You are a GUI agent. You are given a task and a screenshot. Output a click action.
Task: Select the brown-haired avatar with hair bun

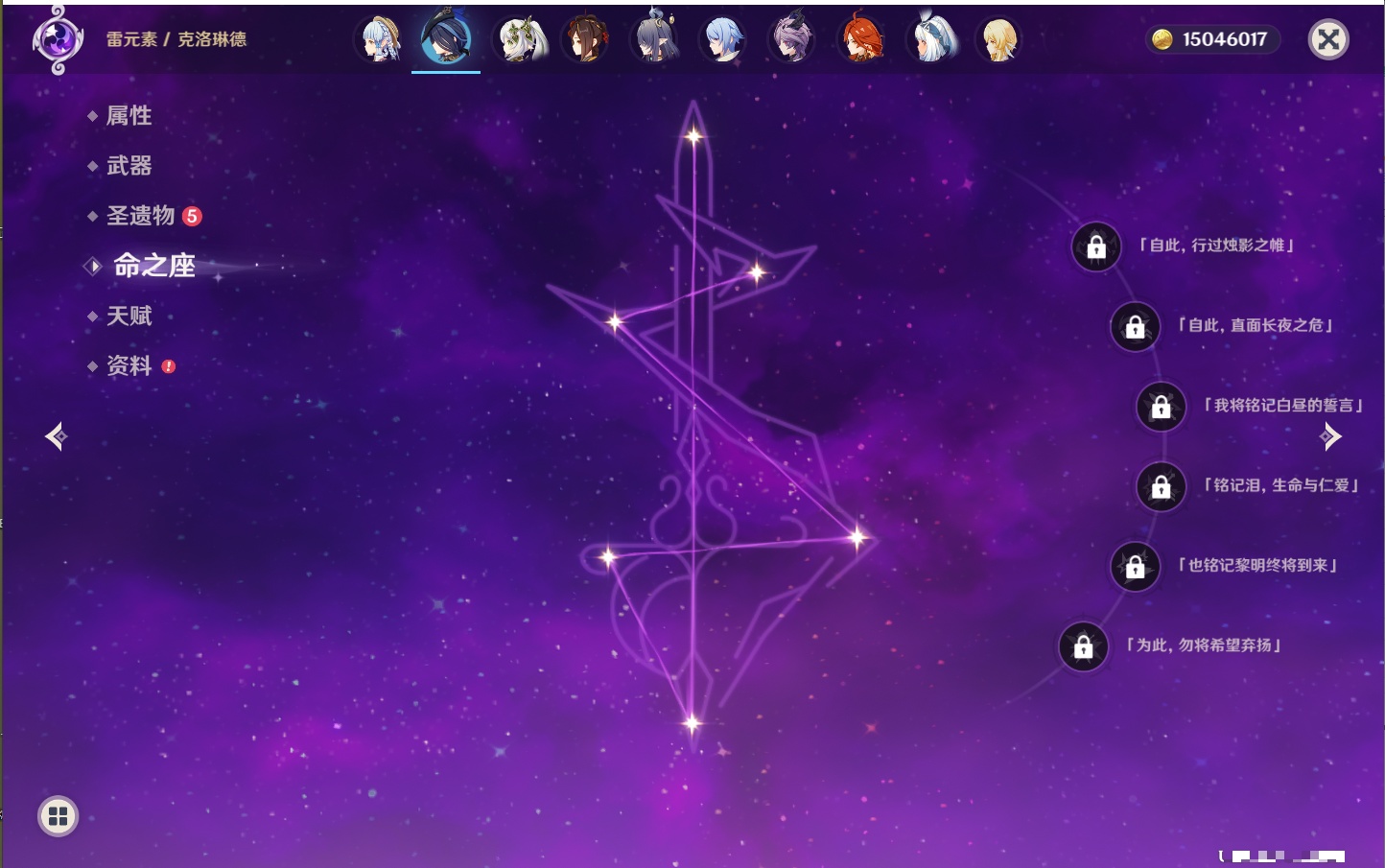(587, 39)
